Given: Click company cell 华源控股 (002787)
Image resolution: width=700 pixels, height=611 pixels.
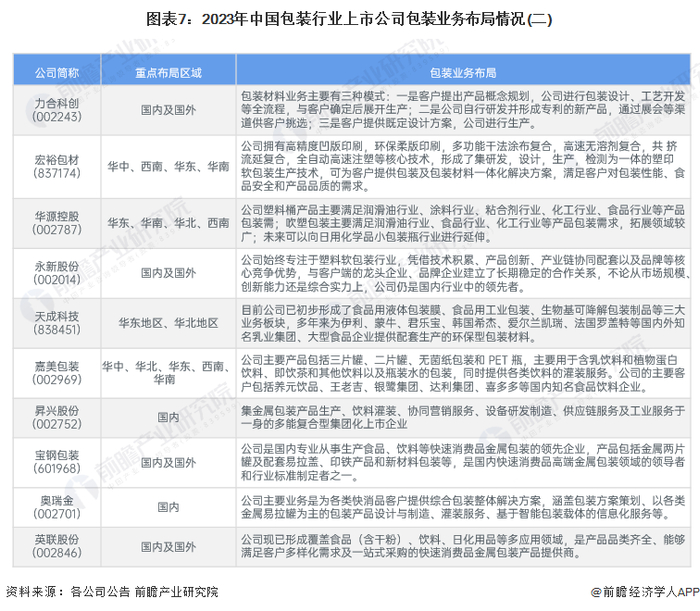Looking at the screenshot, I should 57,223.
